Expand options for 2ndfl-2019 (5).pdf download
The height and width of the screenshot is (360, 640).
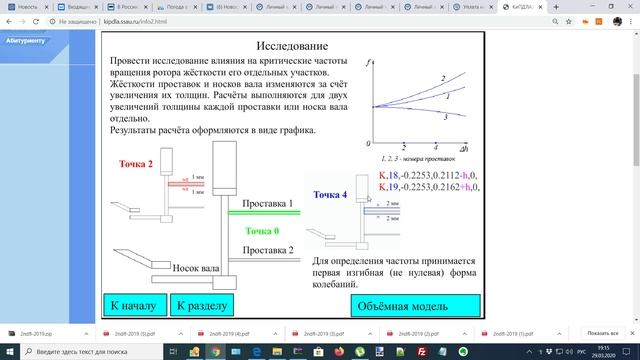[180, 333]
